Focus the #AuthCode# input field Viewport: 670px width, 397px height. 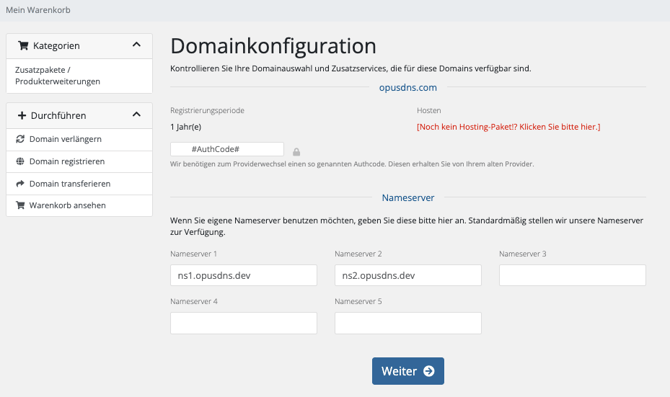click(227, 149)
